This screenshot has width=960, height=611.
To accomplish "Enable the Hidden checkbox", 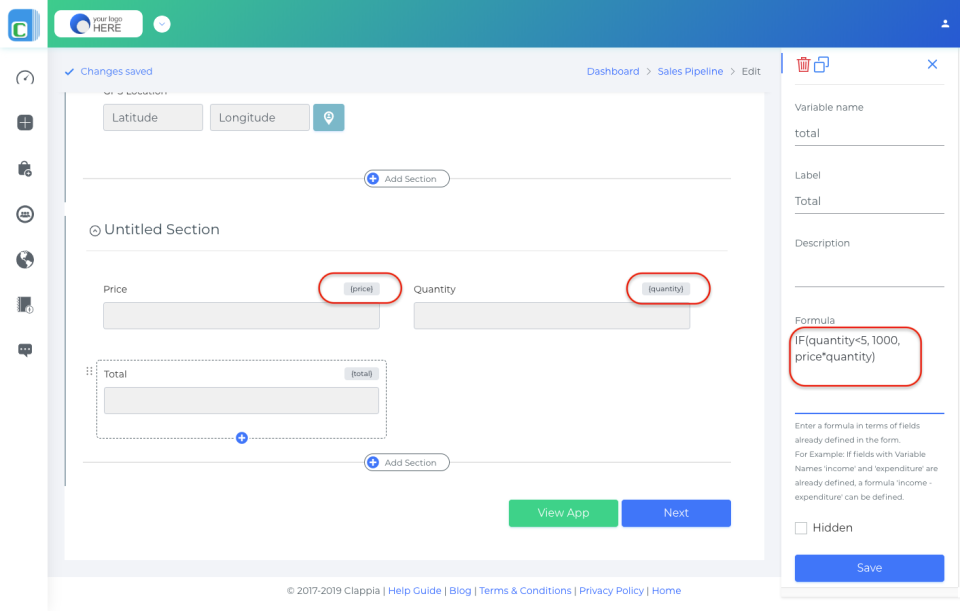I will click(x=800, y=527).
